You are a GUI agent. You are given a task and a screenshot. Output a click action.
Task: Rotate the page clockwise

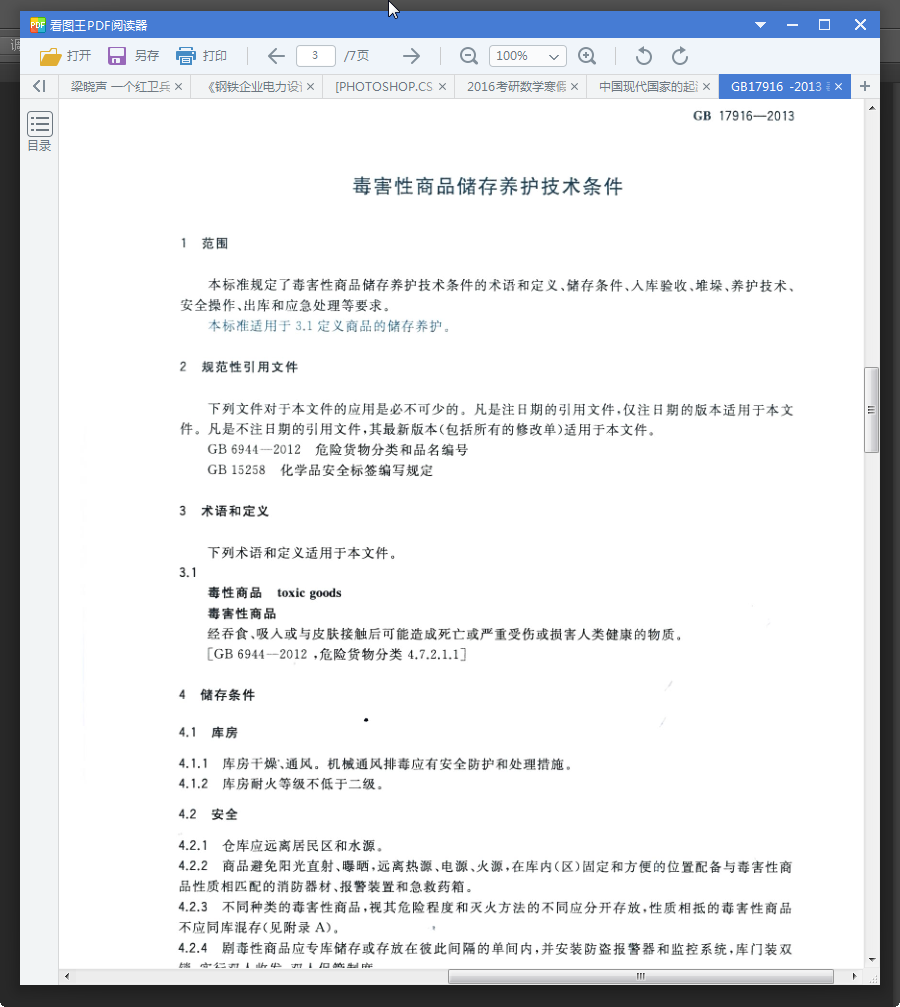[680, 56]
